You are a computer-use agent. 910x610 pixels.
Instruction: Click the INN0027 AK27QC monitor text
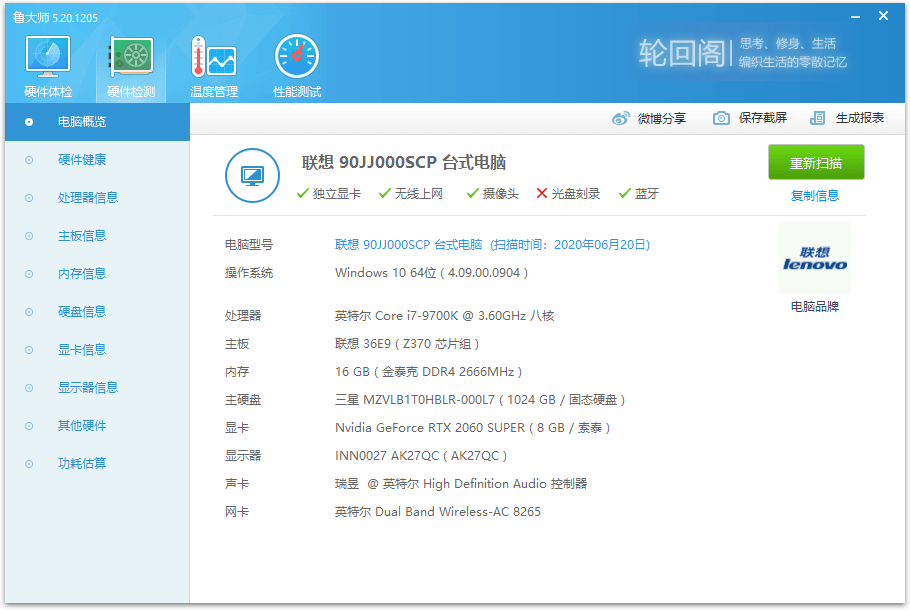click(421, 456)
